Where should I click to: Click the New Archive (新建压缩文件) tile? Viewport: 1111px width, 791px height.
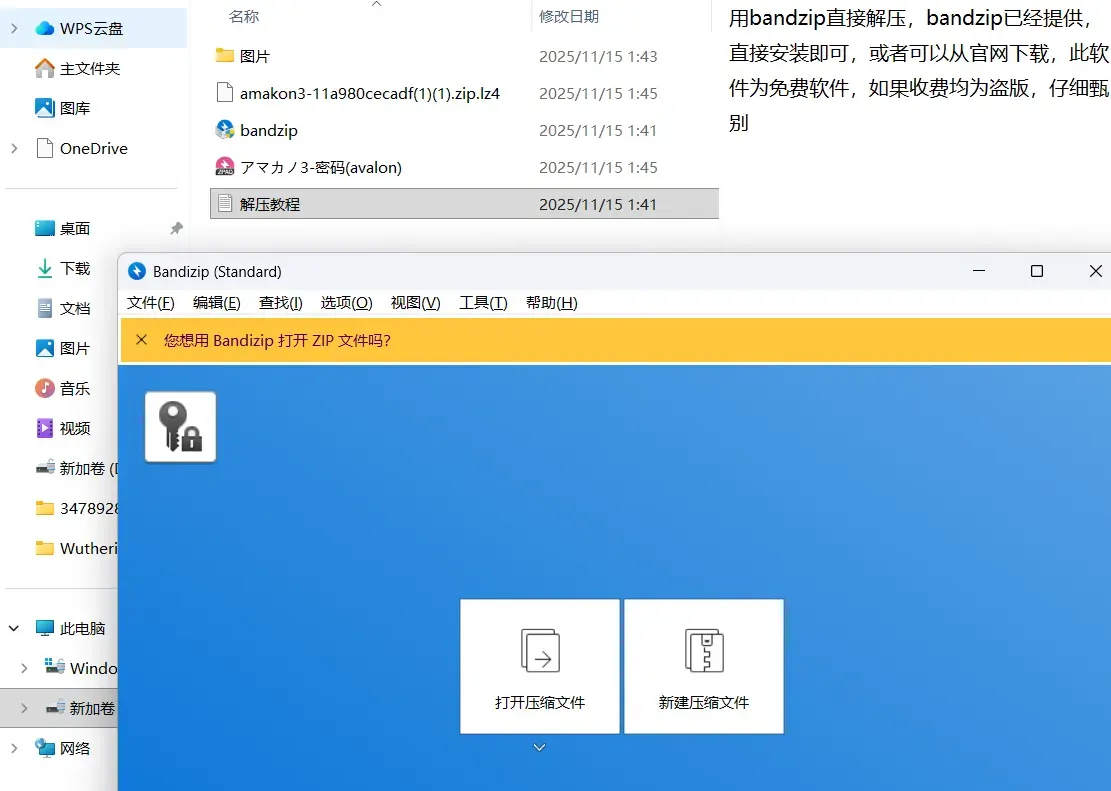click(704, 666)
